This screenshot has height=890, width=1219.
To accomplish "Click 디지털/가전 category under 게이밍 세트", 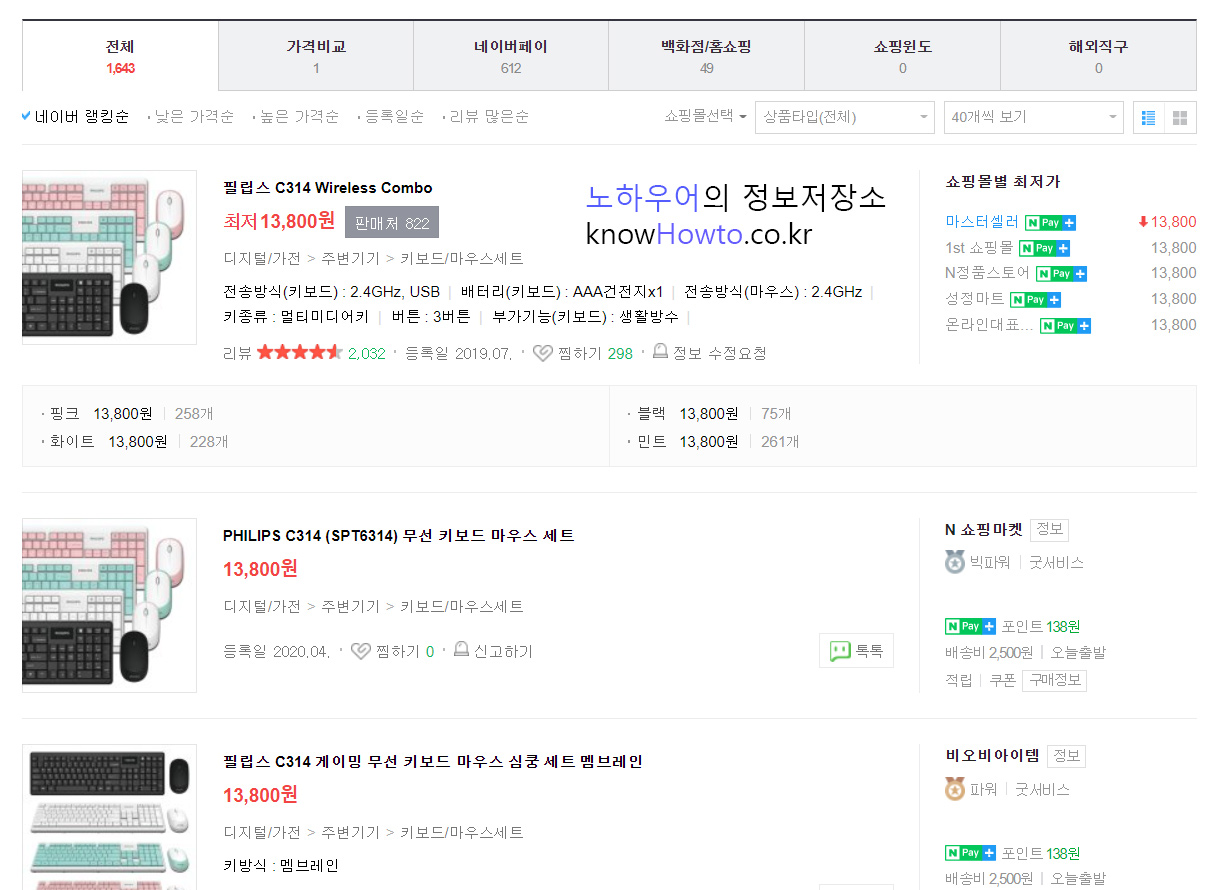I will [262, 832].
